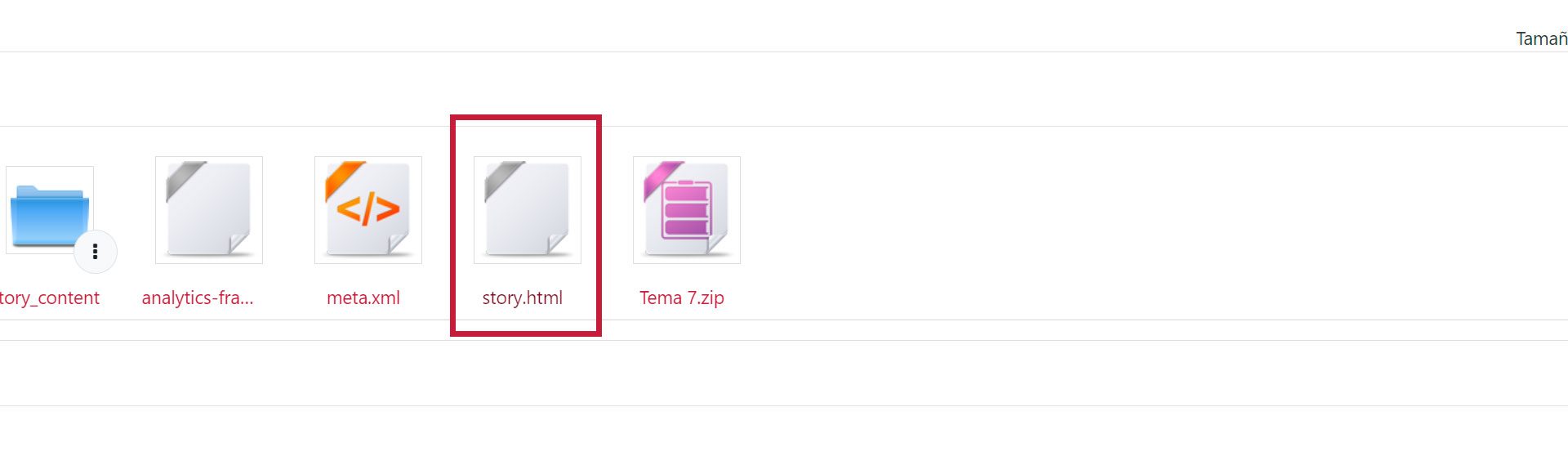Click the pink stacked-archive symbol on Tema 7.zip
Image resolution: width=1568 pixels, height=461 pixels.
(x=686, y=209)
